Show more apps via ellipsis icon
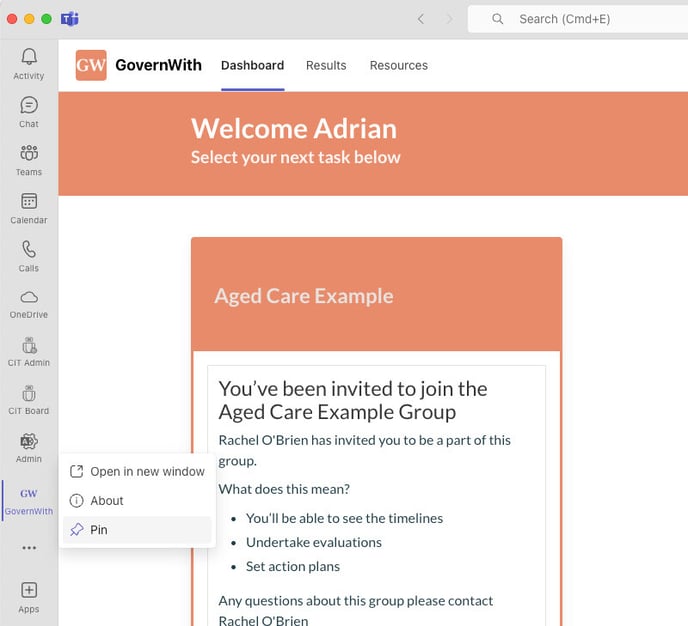 click(x=29, y=547)
